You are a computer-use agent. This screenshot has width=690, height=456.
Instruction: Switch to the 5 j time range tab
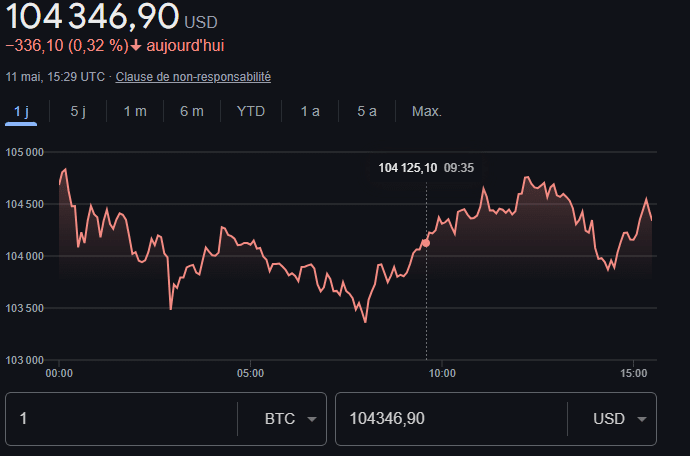[x=78, y=111]
